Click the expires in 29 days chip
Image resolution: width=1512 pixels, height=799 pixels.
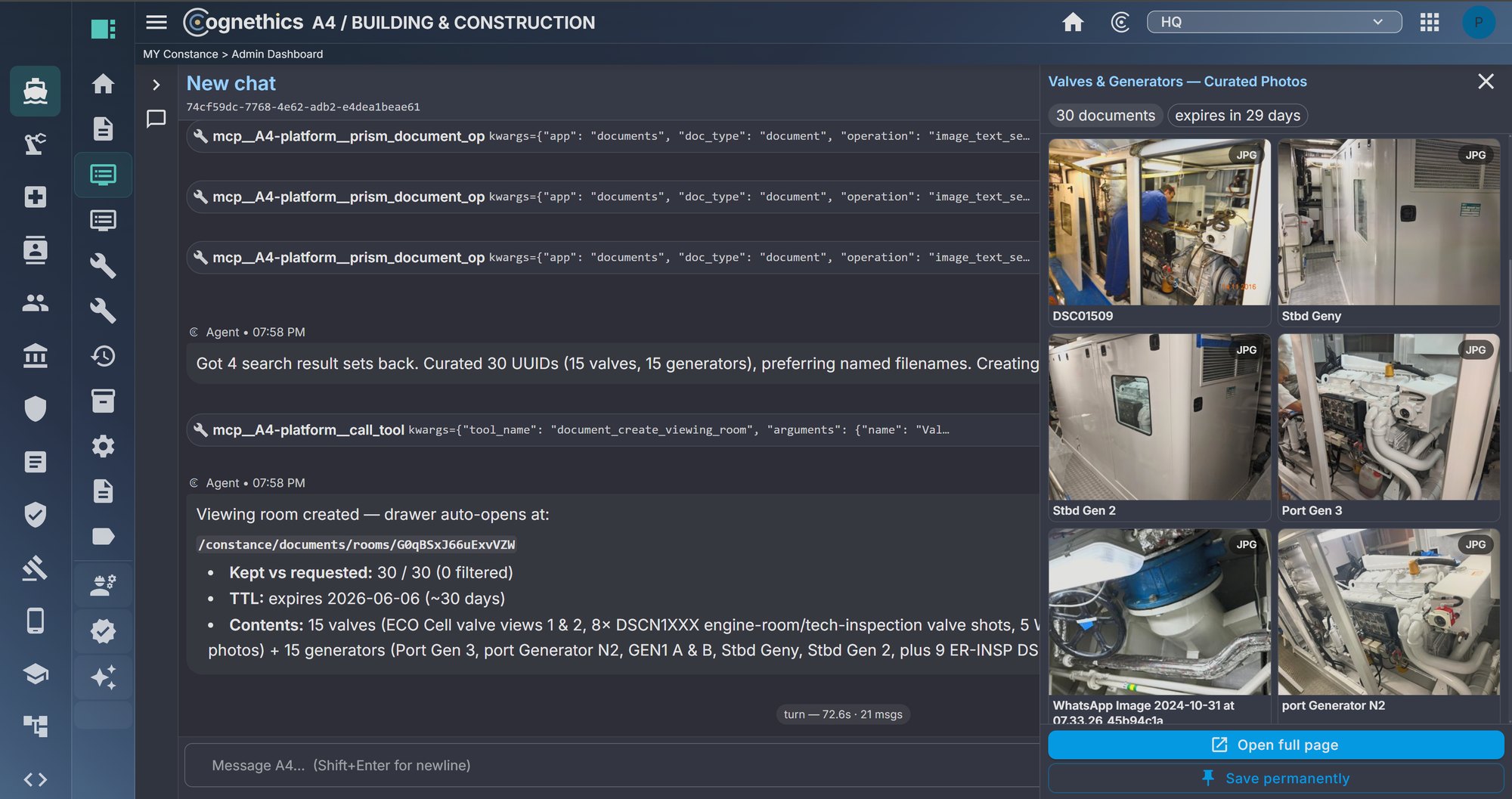coord(1238,116)
